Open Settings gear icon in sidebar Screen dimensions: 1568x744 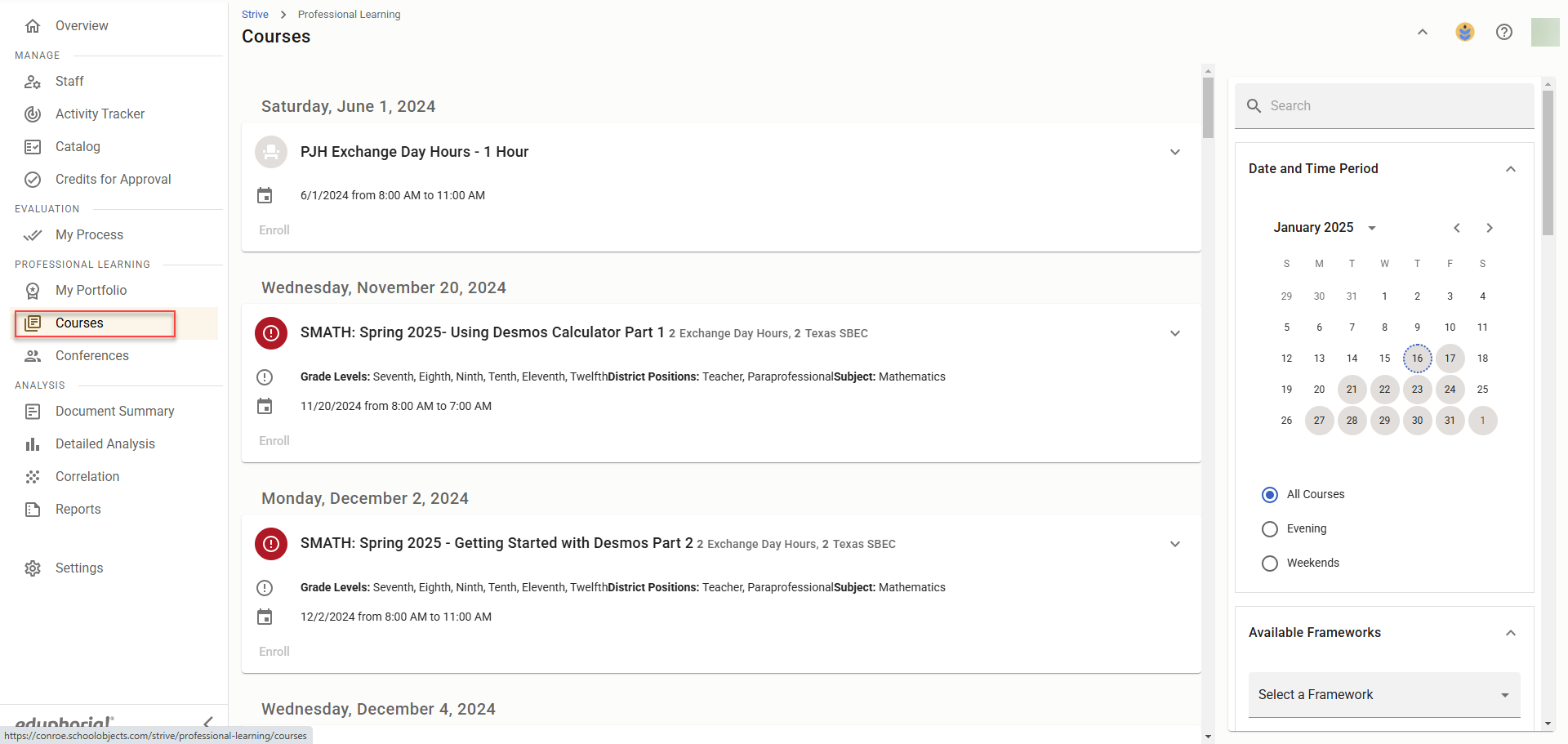pyautogui.click(x=33, y=568)
